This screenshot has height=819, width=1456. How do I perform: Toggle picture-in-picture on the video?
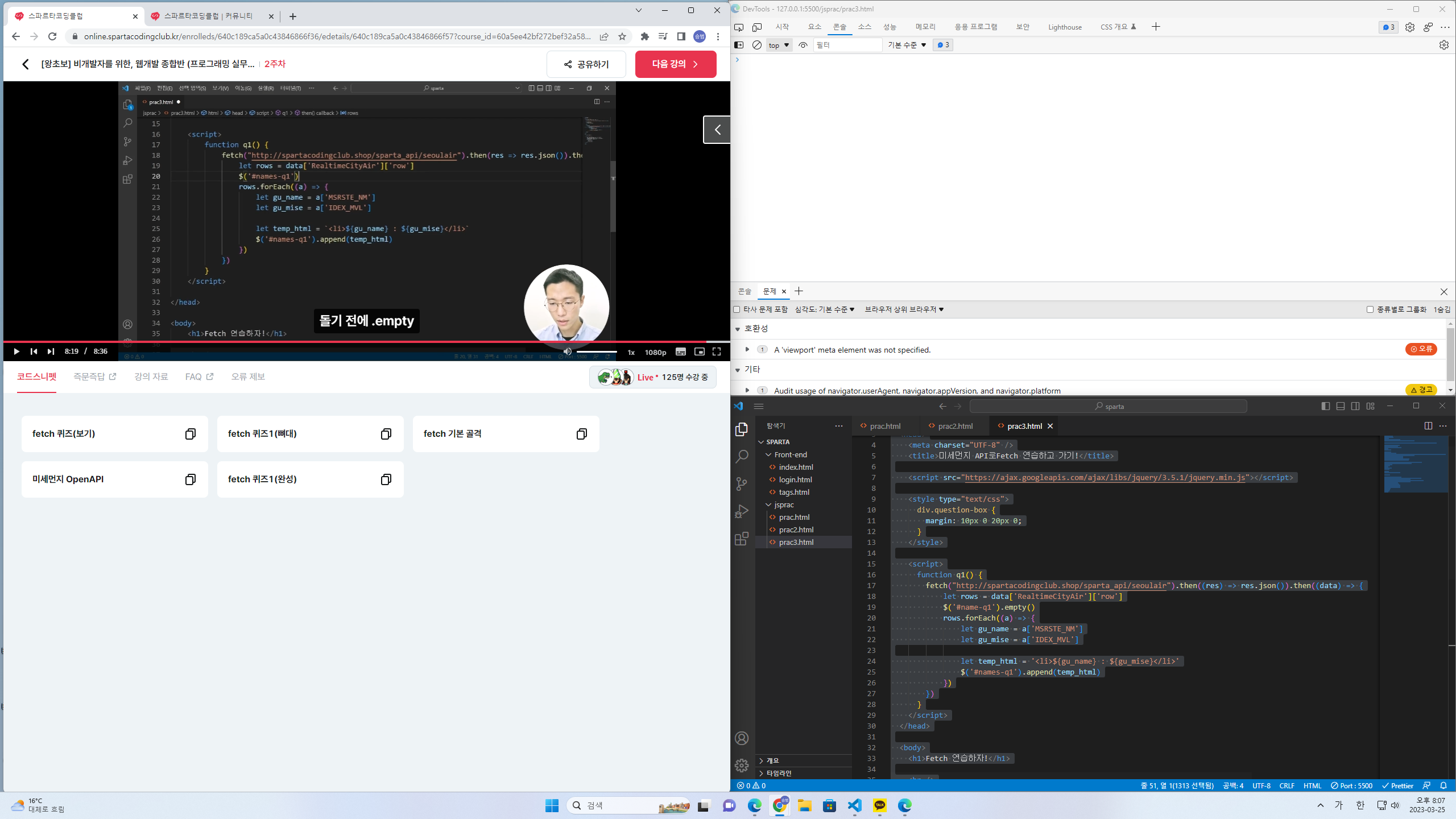coord(700,351)
